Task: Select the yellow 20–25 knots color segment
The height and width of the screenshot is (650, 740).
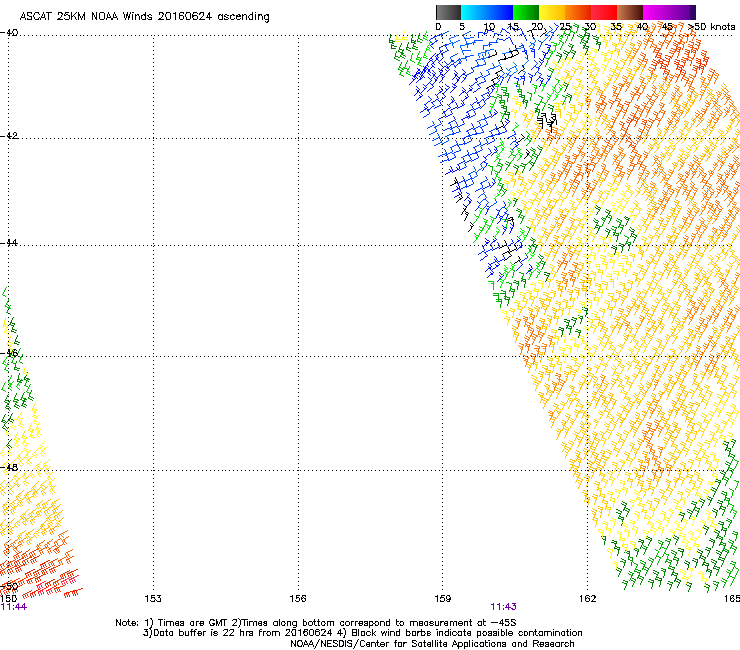Action: tap(552, 12)
